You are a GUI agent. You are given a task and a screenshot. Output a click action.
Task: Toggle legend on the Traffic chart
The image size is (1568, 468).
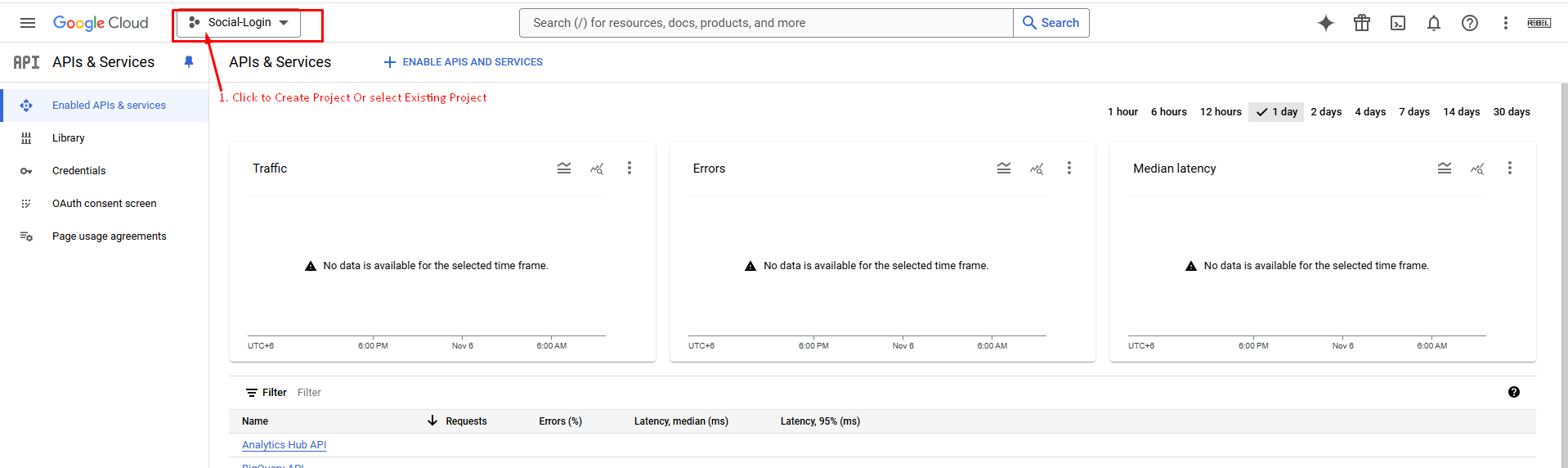pyautogui.click(x=564, y=169)
